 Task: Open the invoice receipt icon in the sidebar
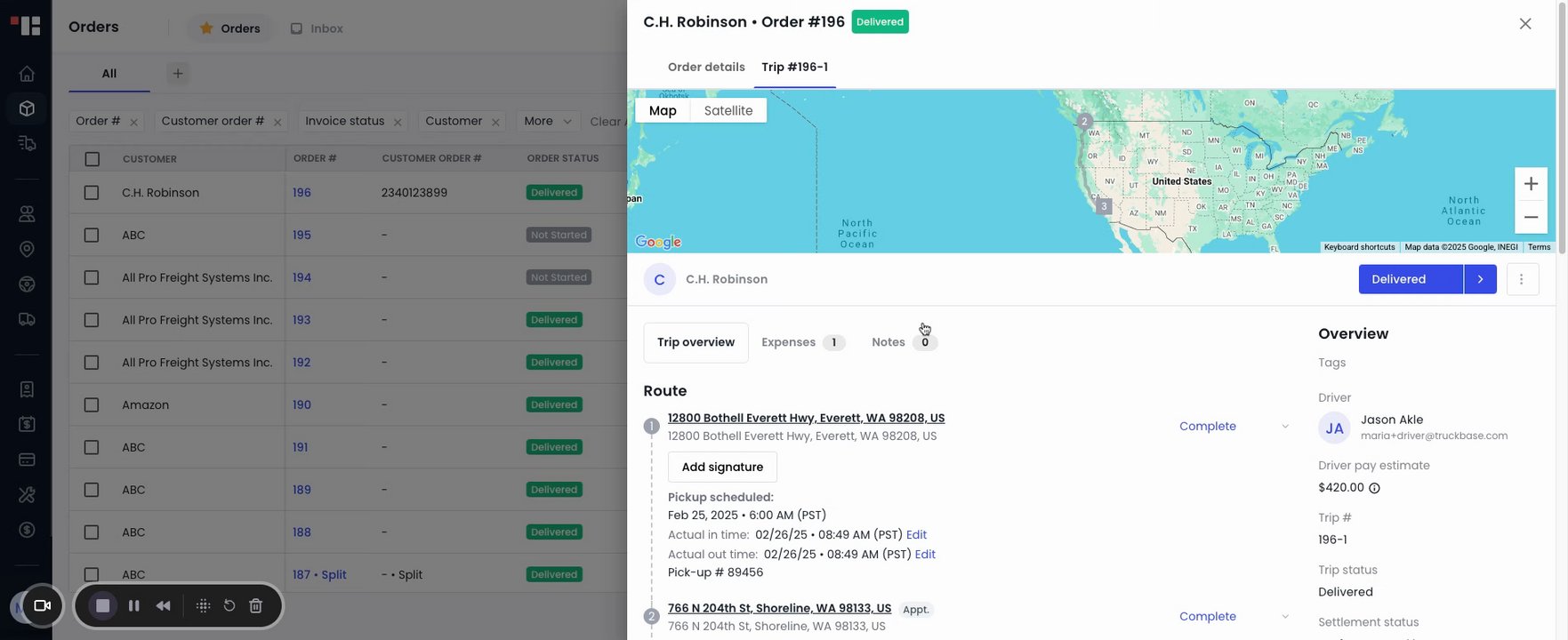click(27, 389)
